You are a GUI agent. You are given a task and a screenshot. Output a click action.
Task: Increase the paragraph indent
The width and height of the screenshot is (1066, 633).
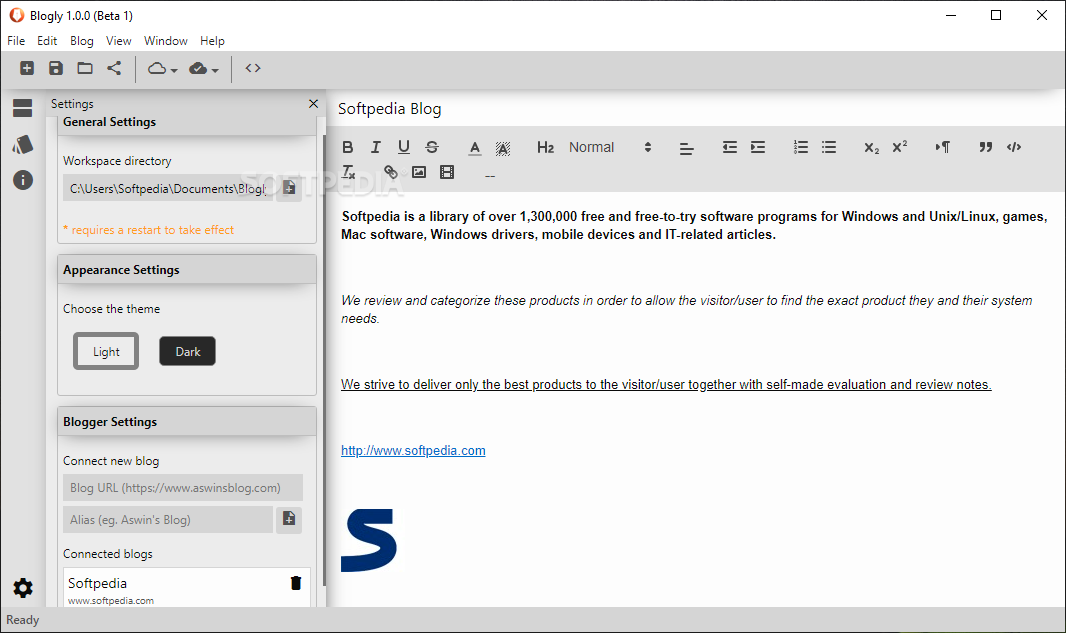(757, 147)
